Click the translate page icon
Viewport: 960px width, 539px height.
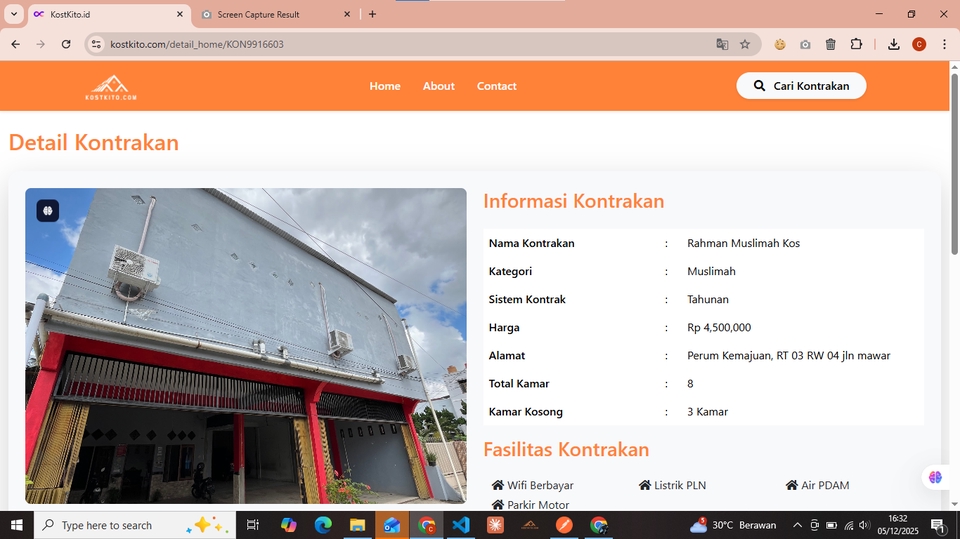[722, 44]
